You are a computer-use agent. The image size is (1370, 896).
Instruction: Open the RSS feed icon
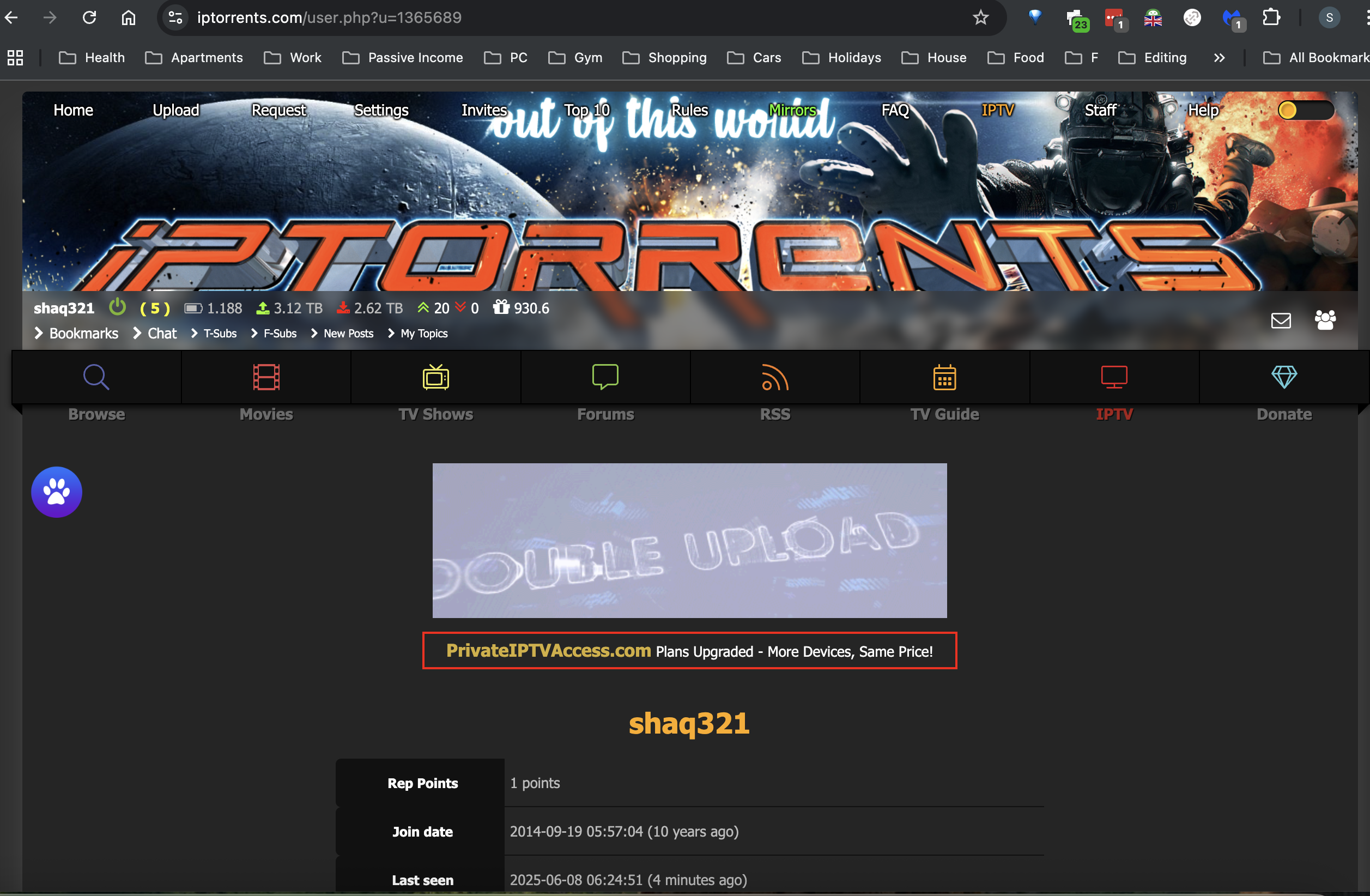pyautogui.click(x=775, y=377)
